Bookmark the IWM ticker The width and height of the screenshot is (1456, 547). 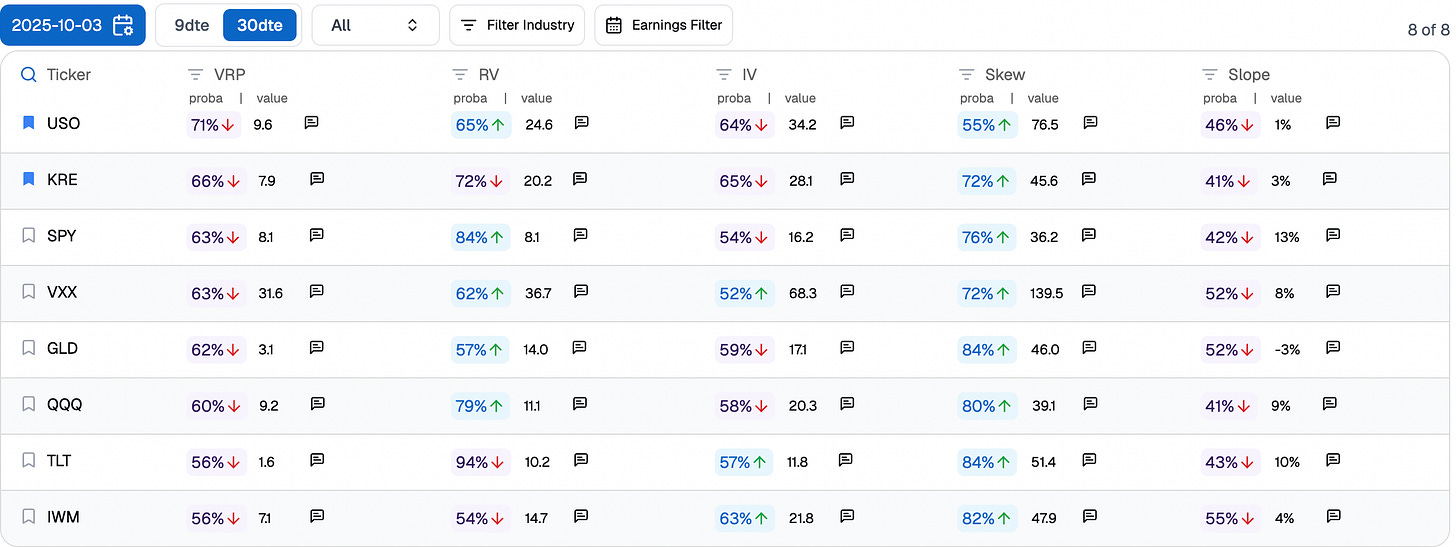coord(28,517)
